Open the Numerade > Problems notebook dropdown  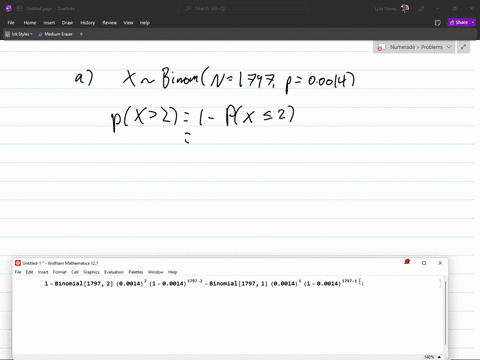click(414, 47)
